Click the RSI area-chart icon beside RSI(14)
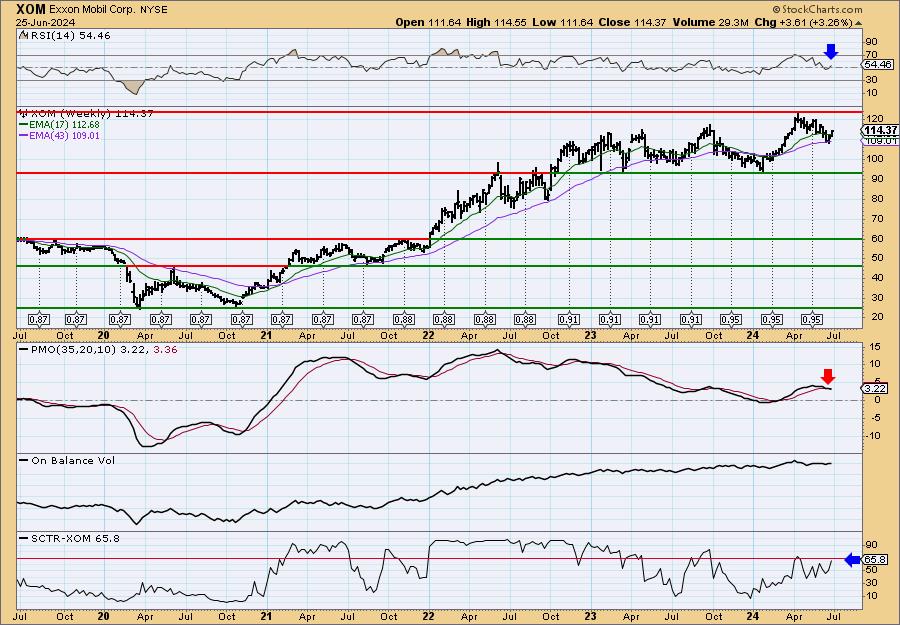 point(23,35)
